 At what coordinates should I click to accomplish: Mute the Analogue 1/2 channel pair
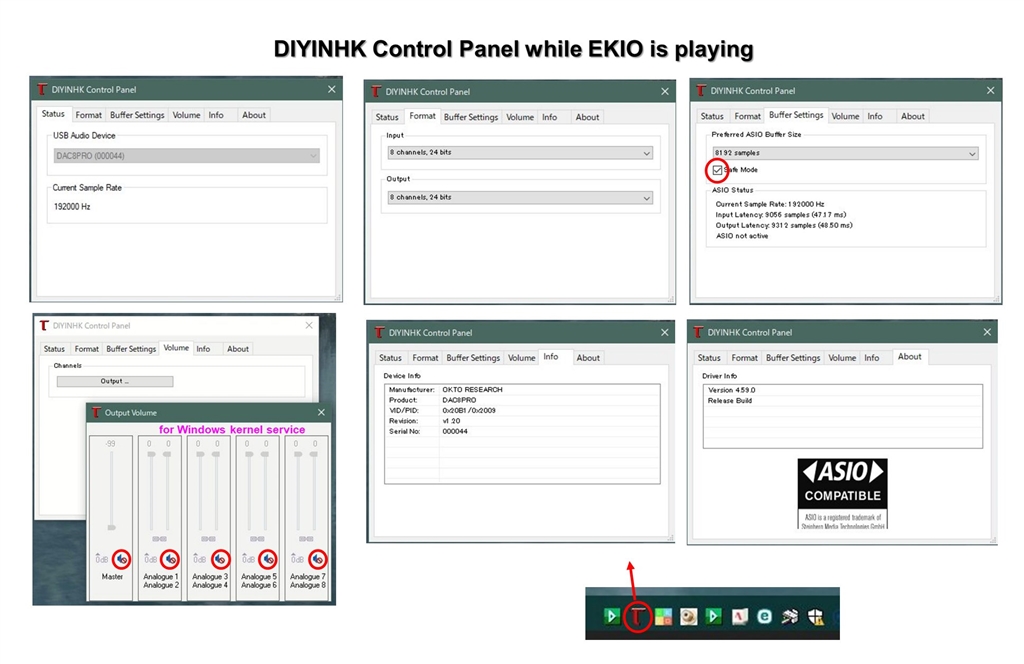click(170, 559)
